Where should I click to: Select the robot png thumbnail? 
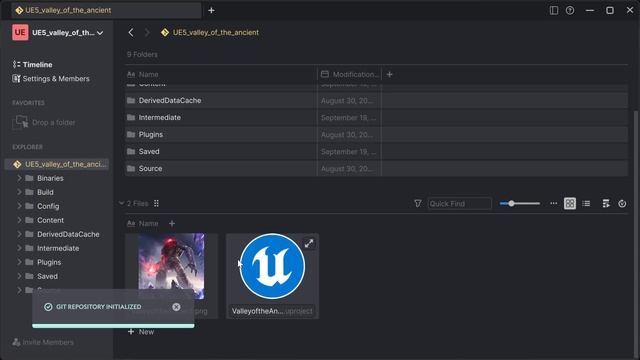tap(171, 266)
